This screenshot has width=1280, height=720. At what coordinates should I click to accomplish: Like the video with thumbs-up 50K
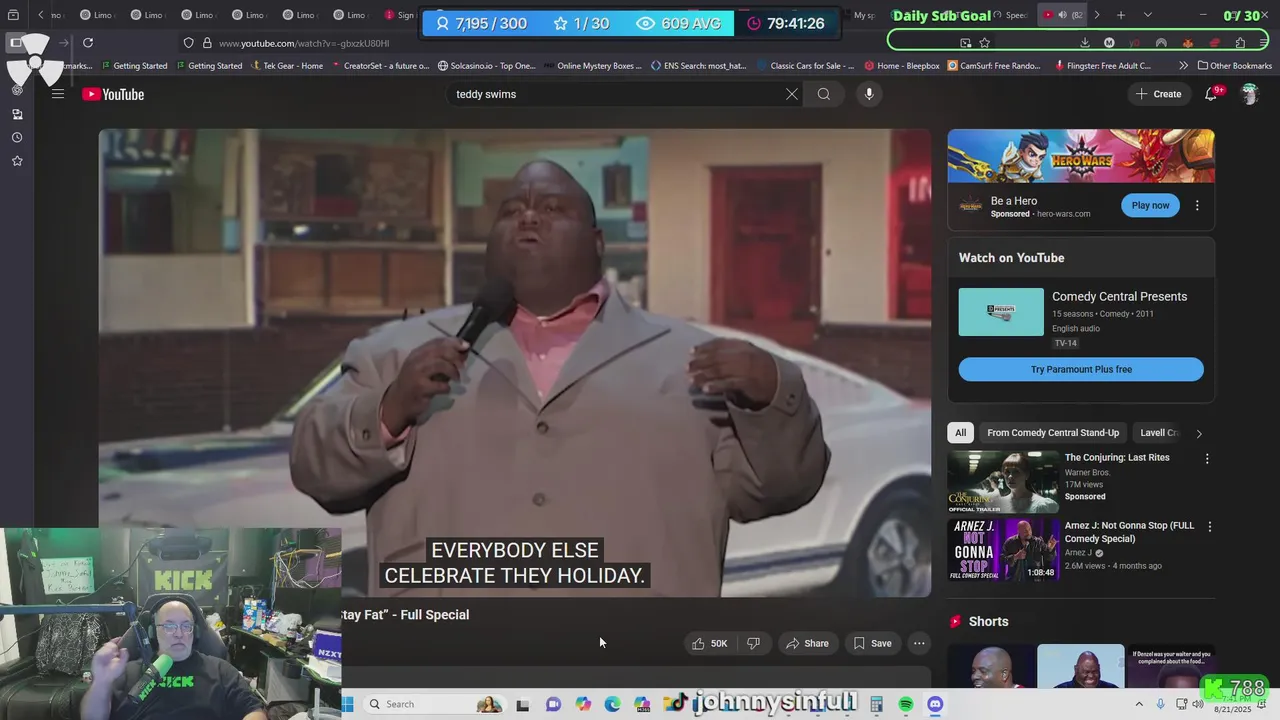point(708,643)
